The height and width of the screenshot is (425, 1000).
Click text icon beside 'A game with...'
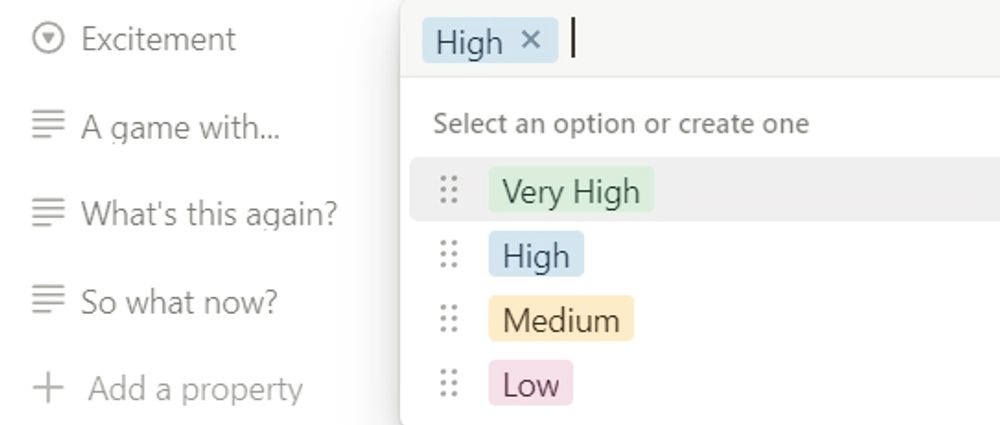[x=48, y=126]
